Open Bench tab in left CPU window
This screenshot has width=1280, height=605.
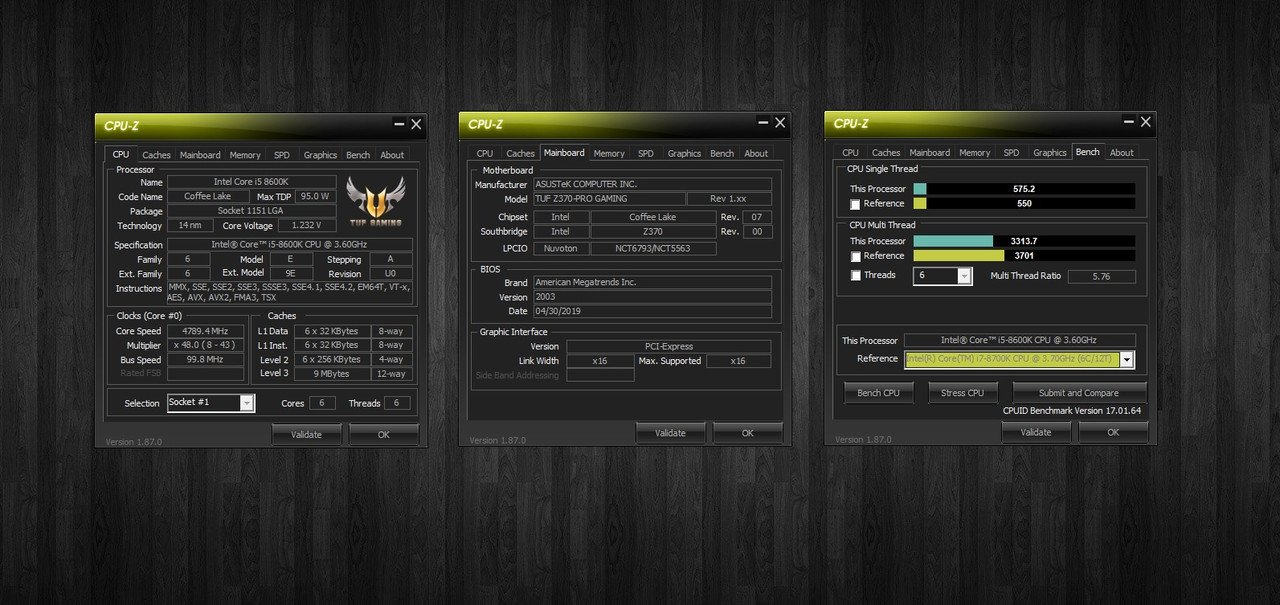pos(358,155)
